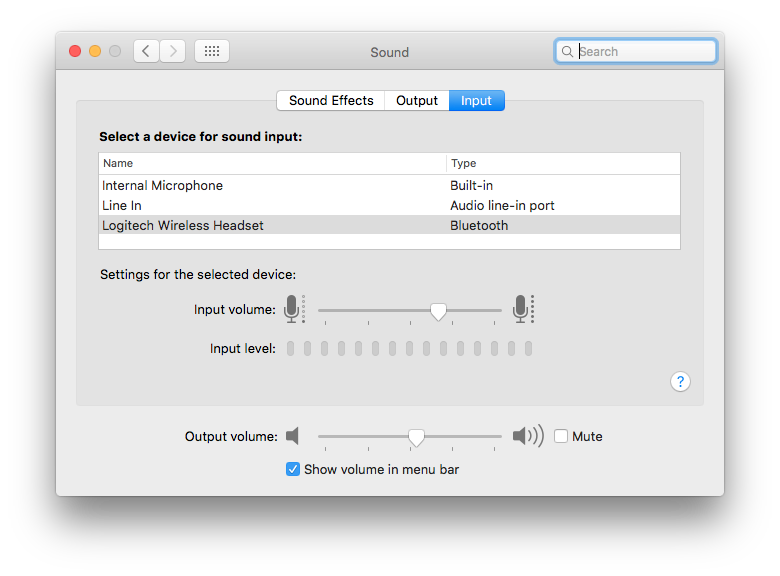Click the Output volume slider knob
The image size is (780, 576).
coord(416,437)
